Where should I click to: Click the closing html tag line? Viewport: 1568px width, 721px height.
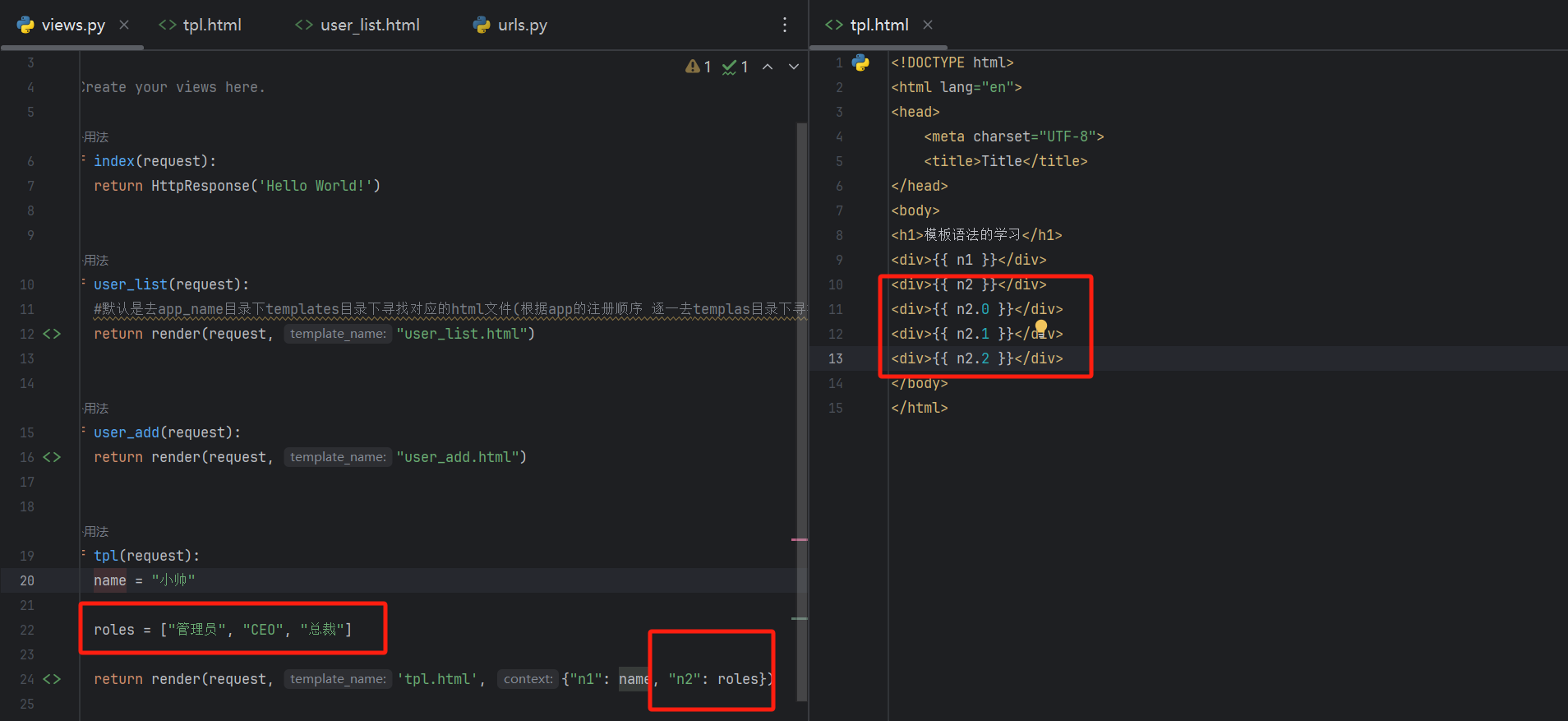coord(920,408)
